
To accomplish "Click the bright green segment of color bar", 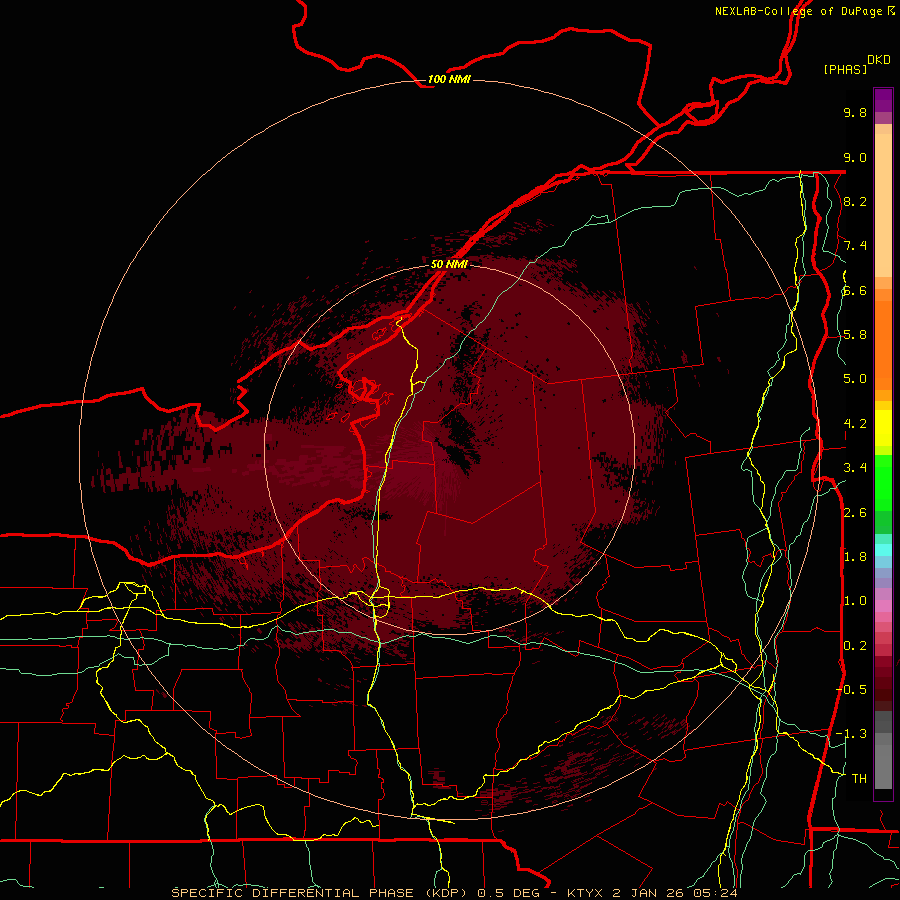I will click(x=883, y=482).
